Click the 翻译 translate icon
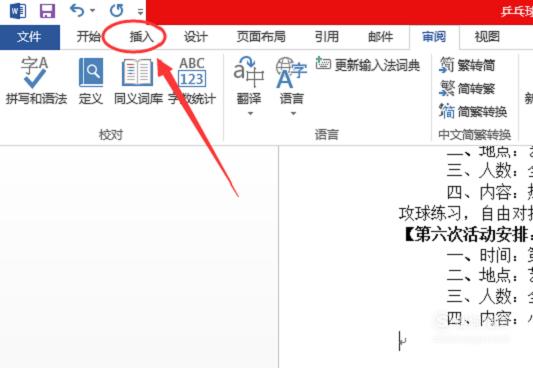The width and height of the screenshot is (533, 368). (x=249, y=72)
